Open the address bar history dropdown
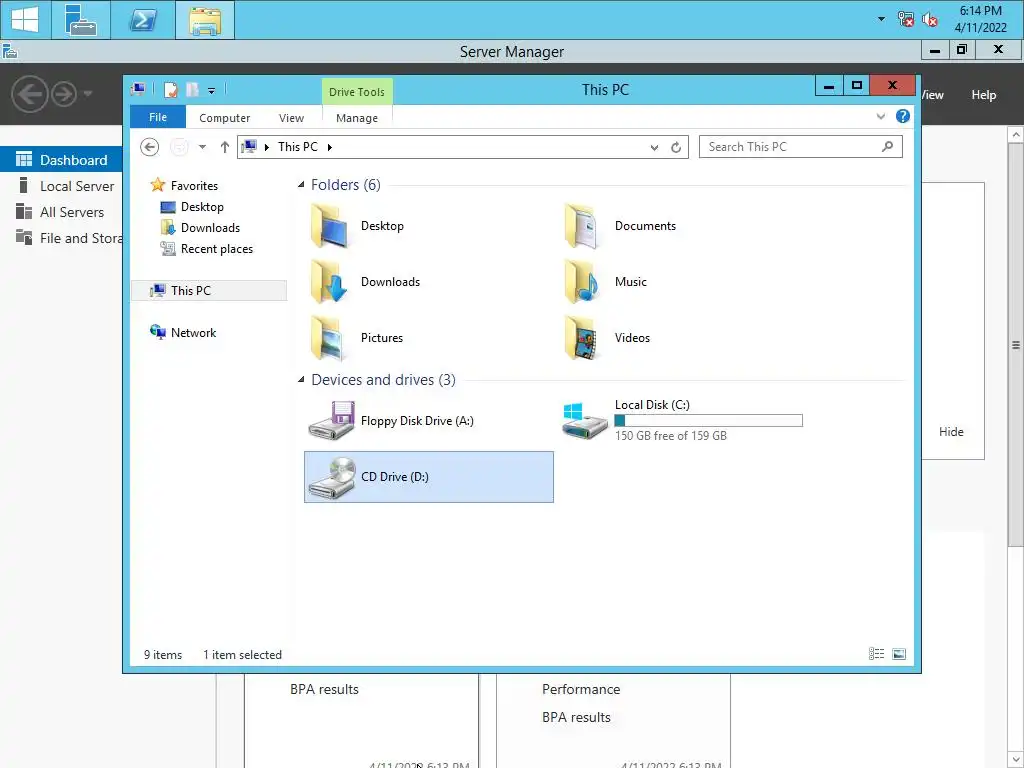 pyautogui.click(x=654, y=148)
